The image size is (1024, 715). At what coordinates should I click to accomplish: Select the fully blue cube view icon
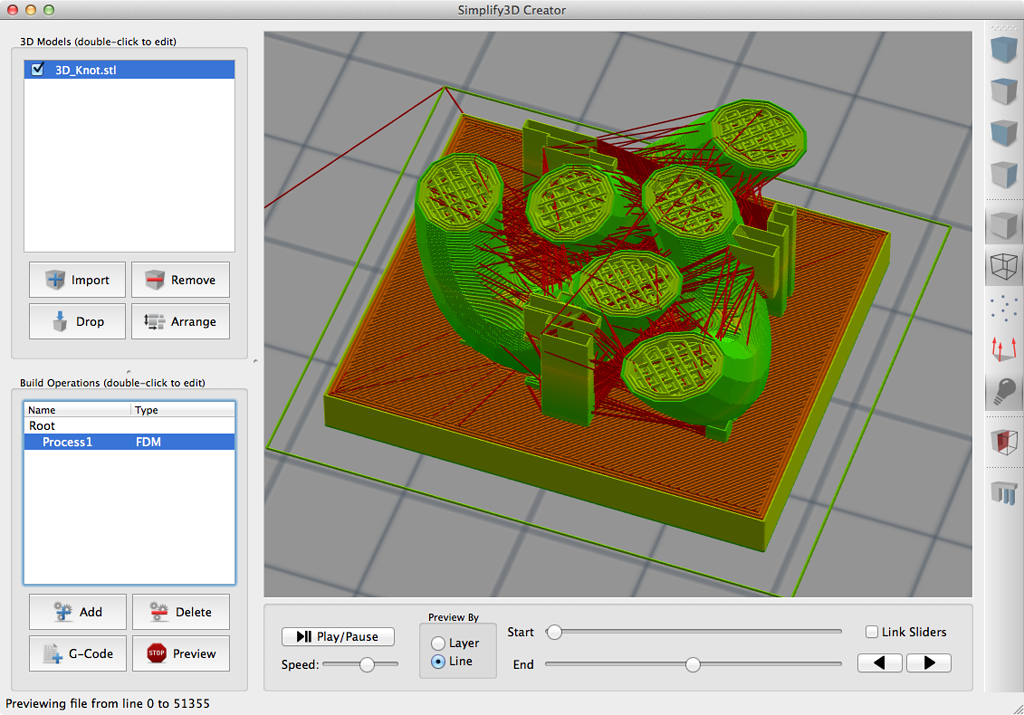[1002, 49]
